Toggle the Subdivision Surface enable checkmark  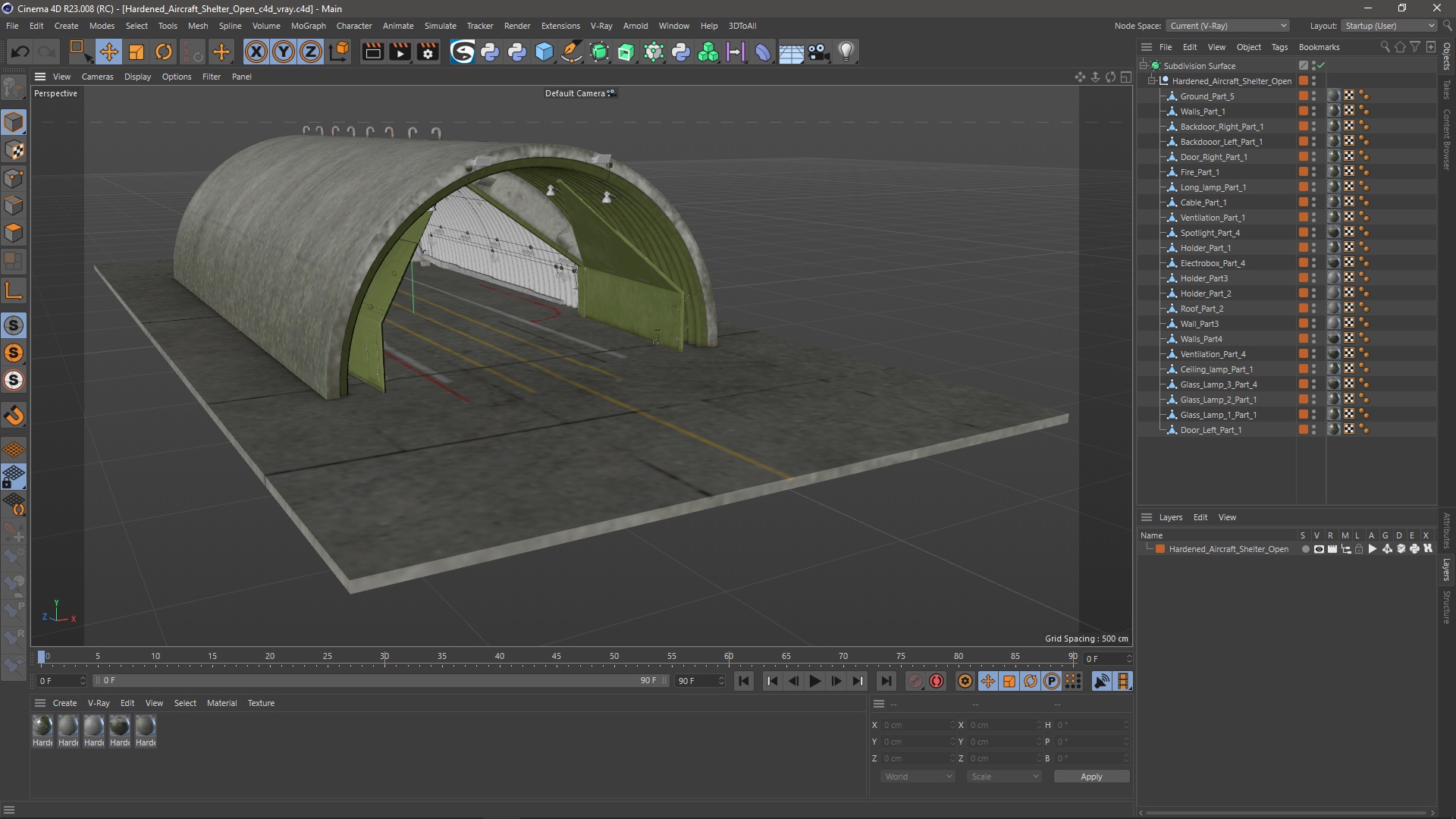(1321, 66)
